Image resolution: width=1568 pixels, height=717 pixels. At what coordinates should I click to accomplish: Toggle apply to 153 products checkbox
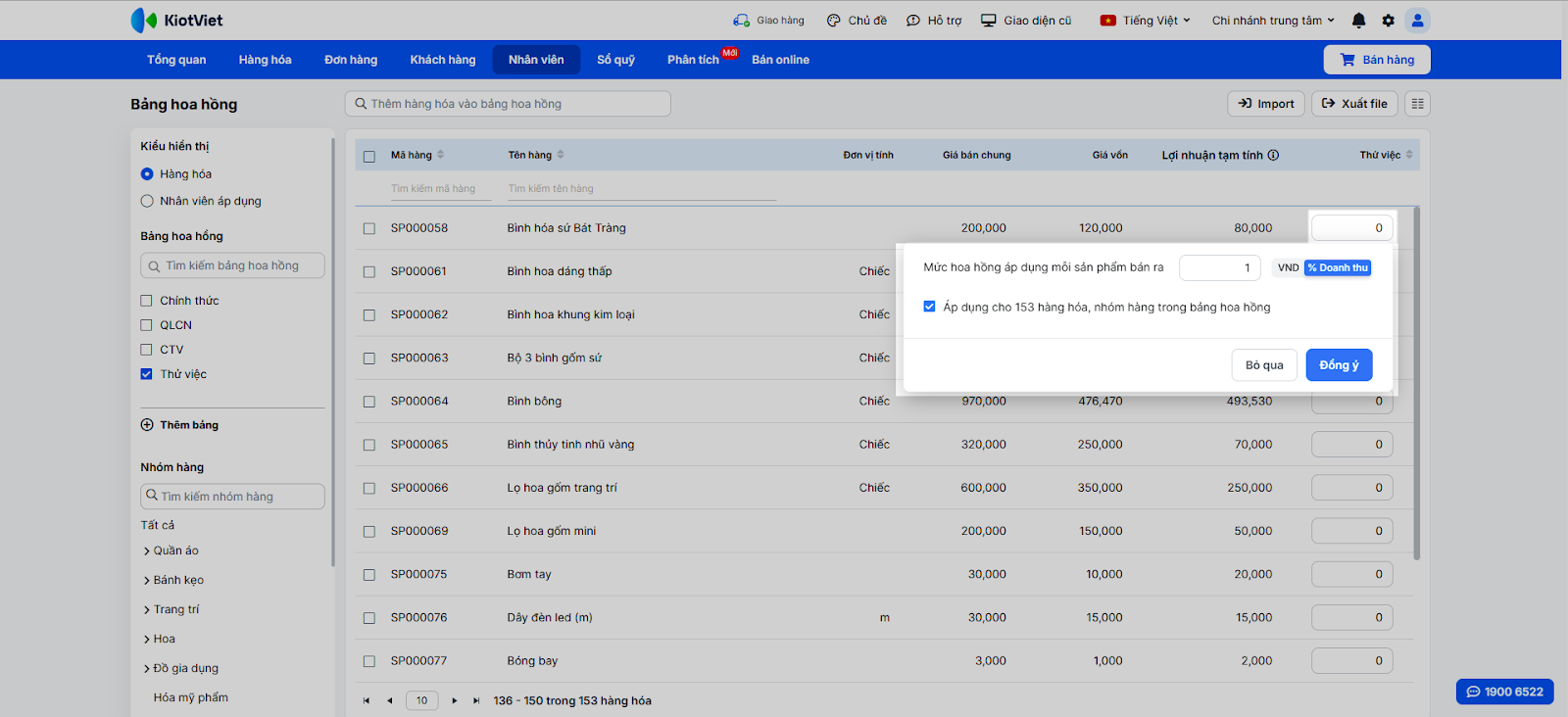tap(929, 307)
